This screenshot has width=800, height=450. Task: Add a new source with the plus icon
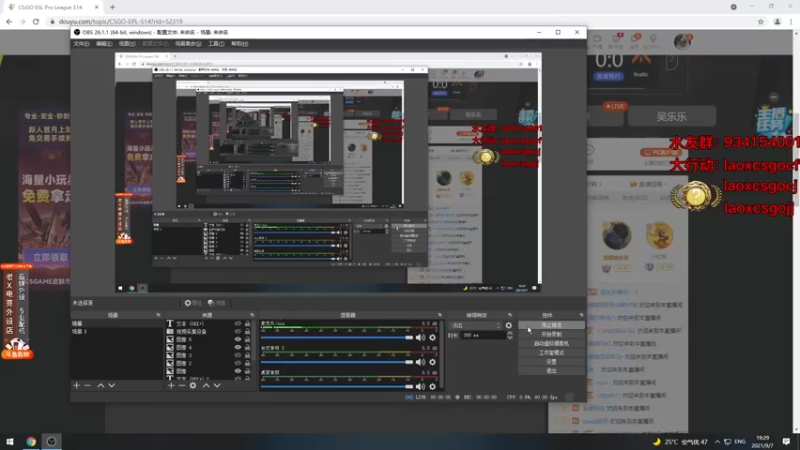171,386
